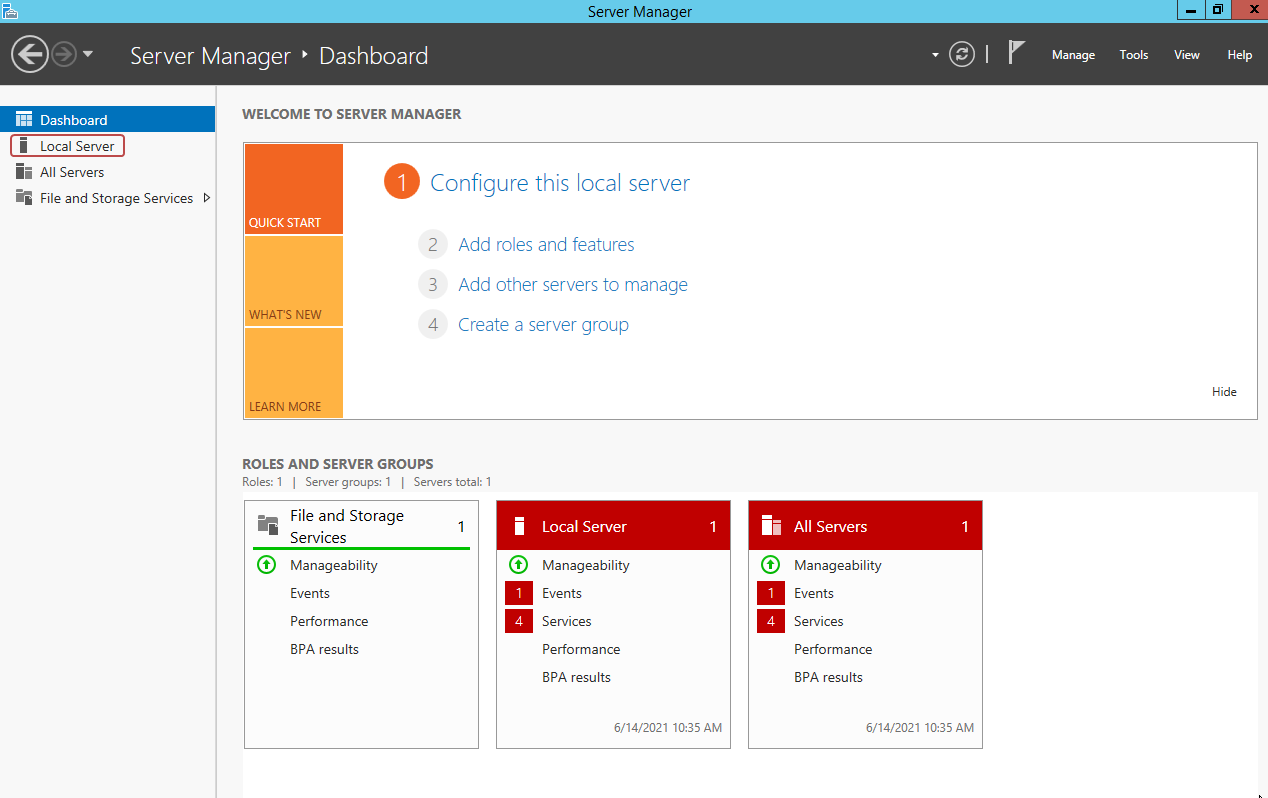Click the orange step 1 circle
Screen dimensions: 1268x798
[x=401, y=182]
